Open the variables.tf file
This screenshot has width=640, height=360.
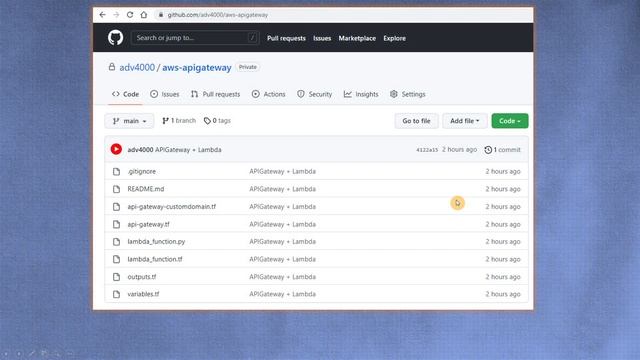click(x=143, y=294)
